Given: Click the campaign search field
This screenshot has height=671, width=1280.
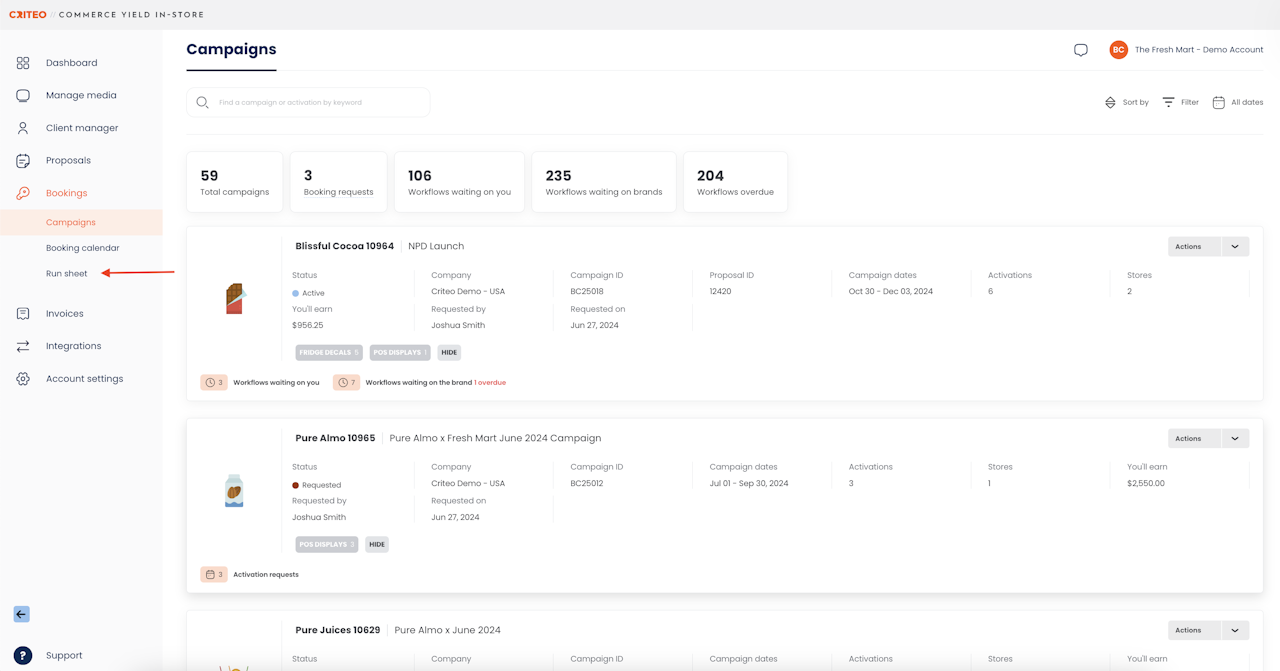Looking at the screenshot, I should point(308,102).
